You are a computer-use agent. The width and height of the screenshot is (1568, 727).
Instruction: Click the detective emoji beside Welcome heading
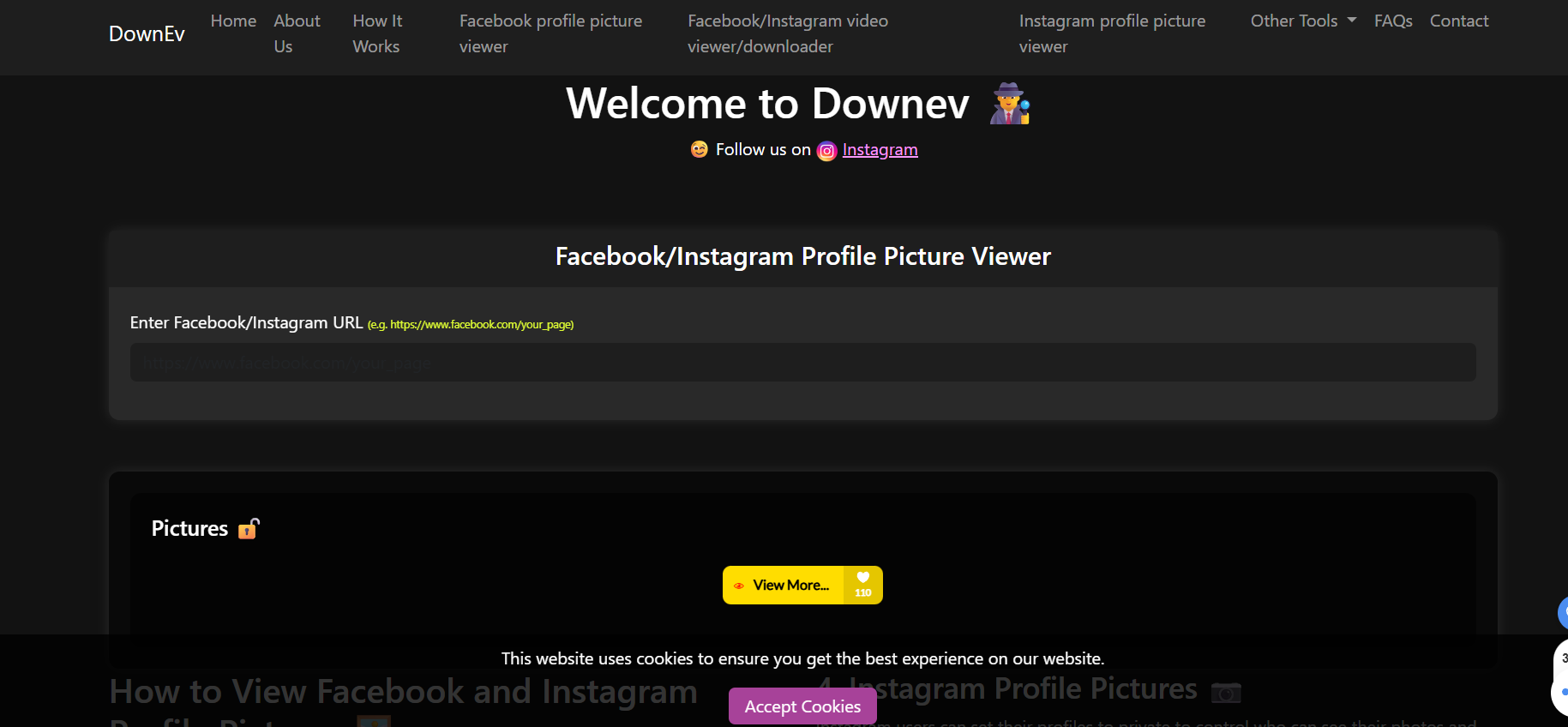coord(1010,104)
